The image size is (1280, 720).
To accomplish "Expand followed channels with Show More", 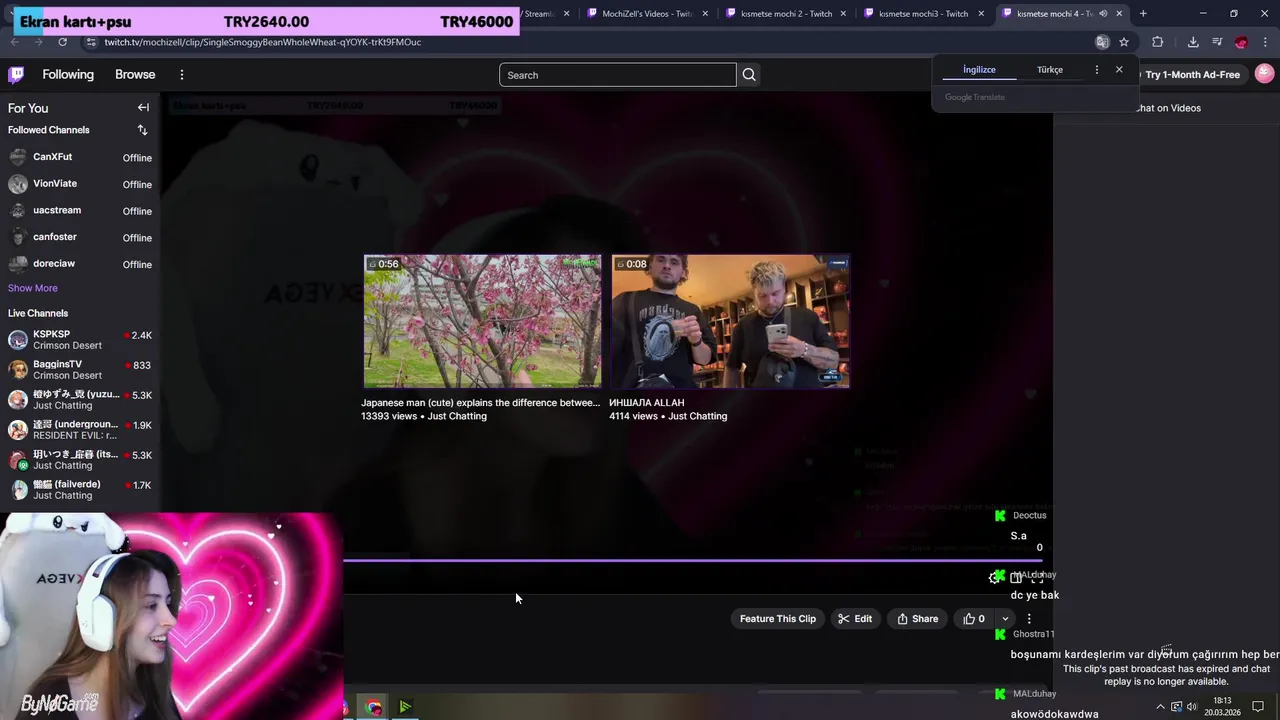I will (33, 288).
